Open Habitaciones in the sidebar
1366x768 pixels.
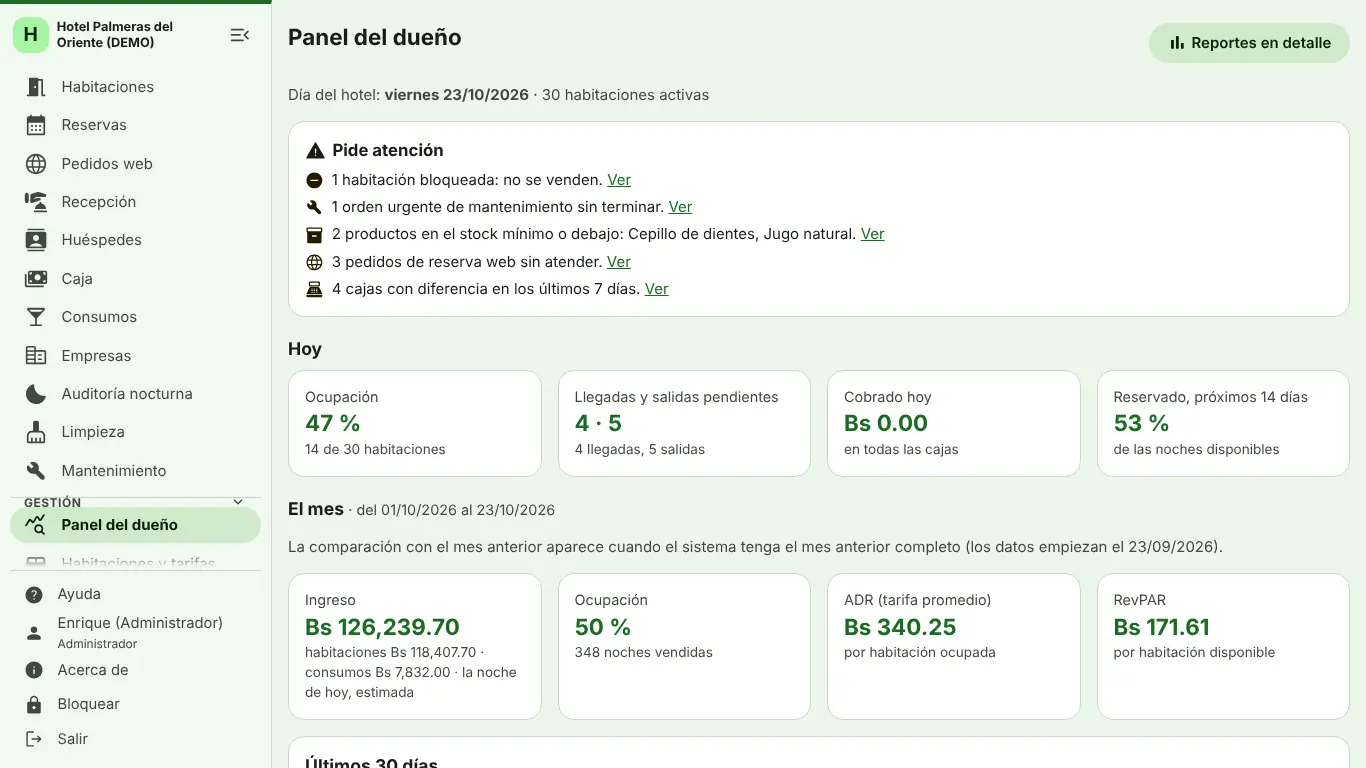point(135,87)
